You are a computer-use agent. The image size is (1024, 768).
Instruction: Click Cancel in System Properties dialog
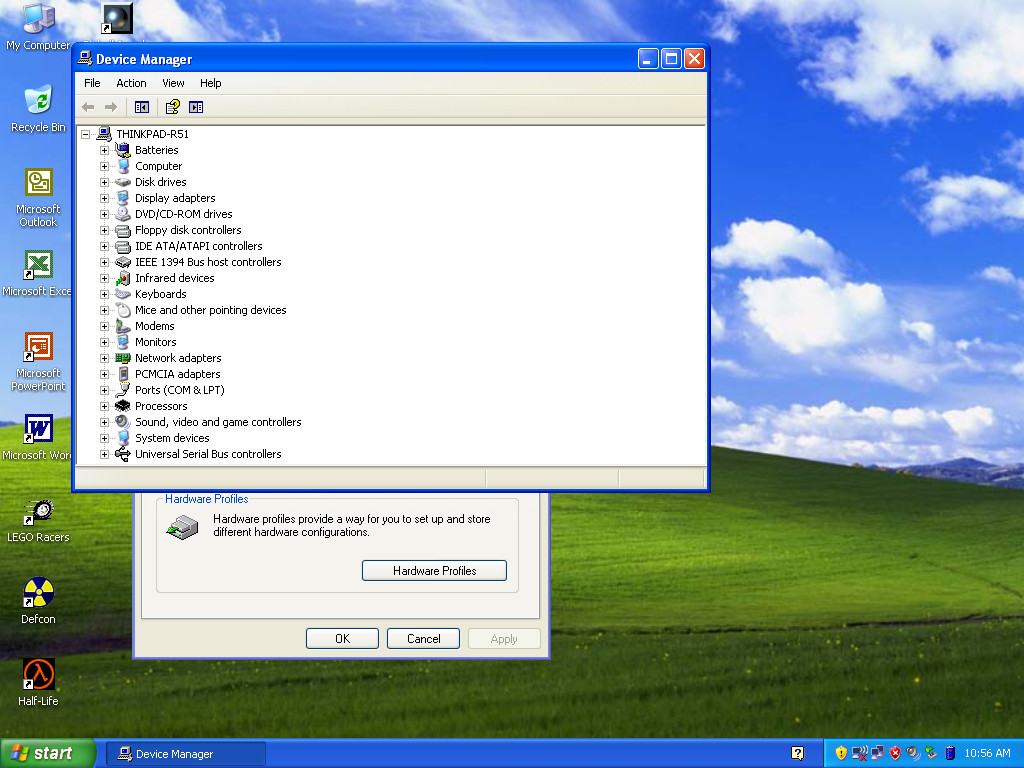[423, 639]
